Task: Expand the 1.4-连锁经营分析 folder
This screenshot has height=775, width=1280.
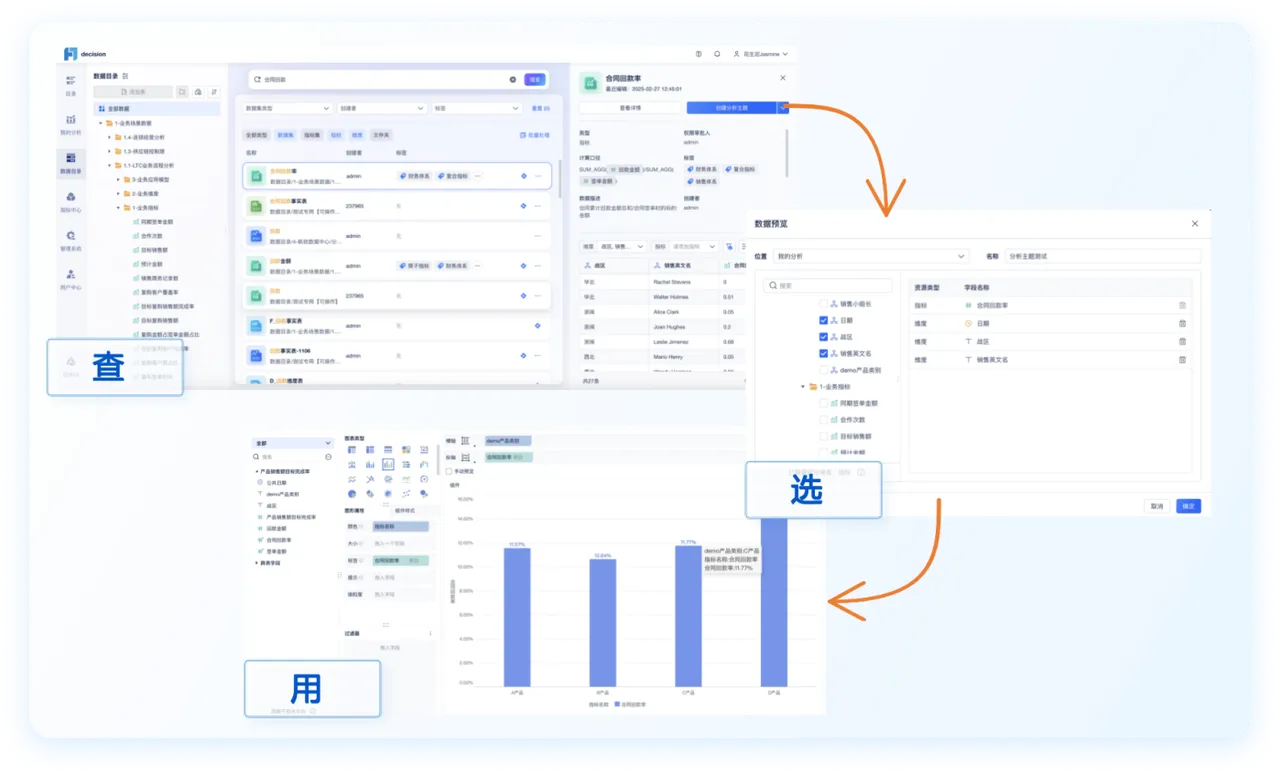Action: pos(109,137)
